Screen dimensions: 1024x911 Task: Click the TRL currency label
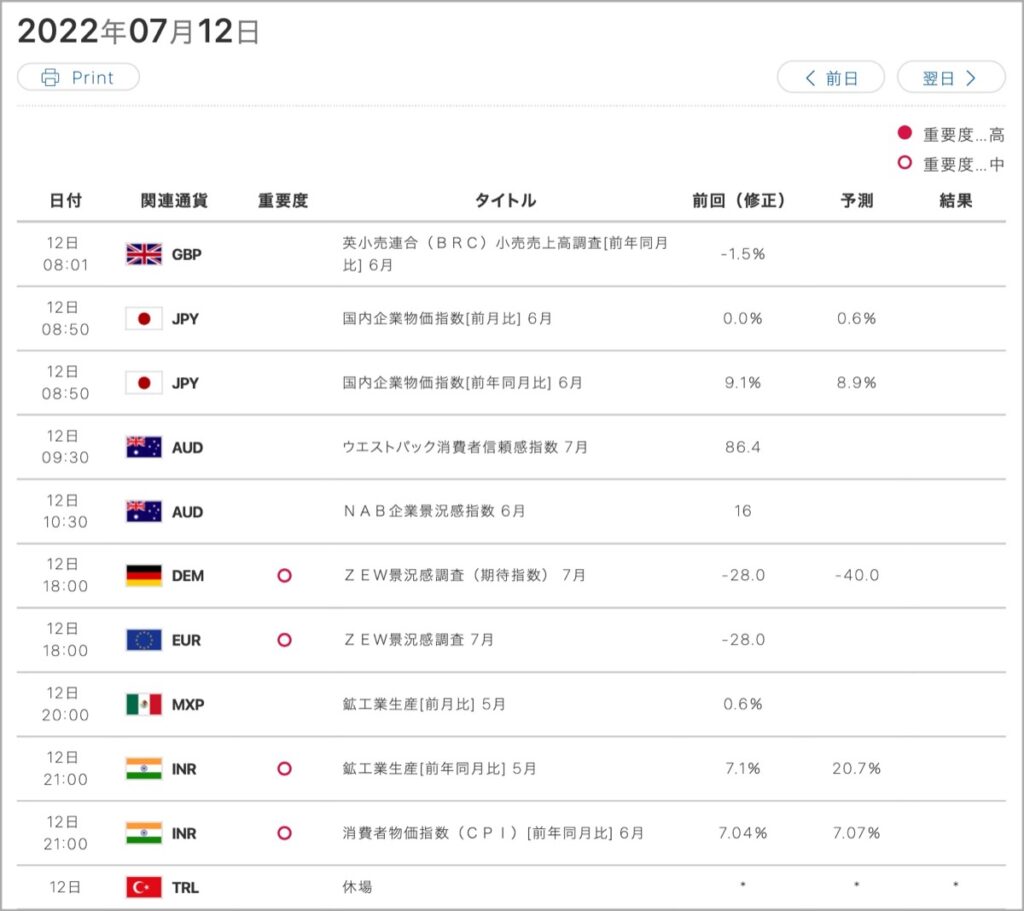pyautogui.click(x=185, y=887)
